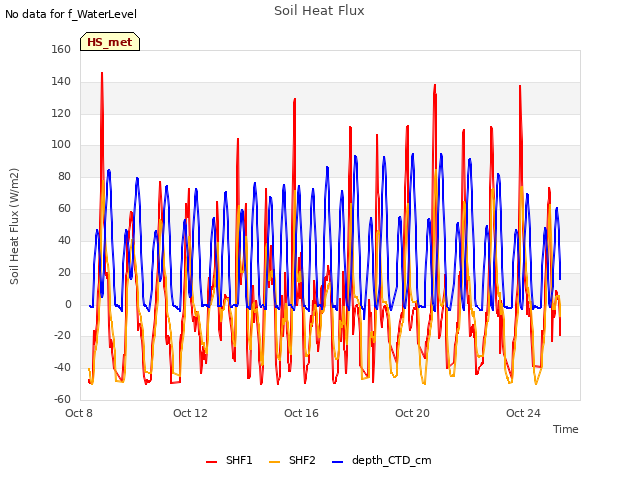The width and height of the screenshot is (640, 480).
Task: Click the Oct 12 x-axis tick label
Action: (x=190, y=413)
